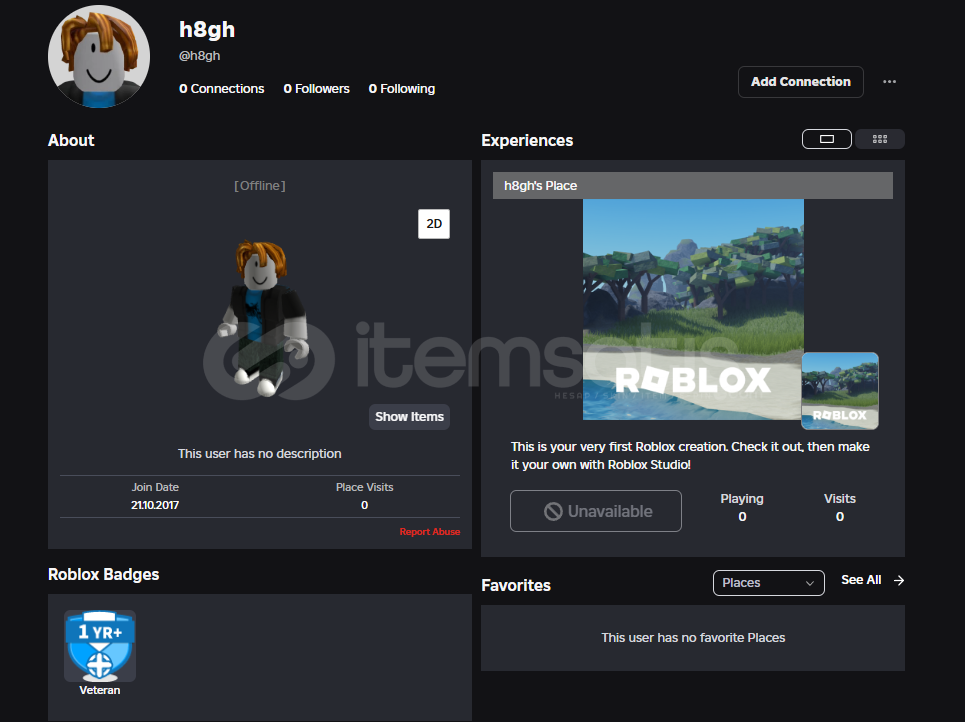Click the h8gh profile avatar picture
This screenshot has height=722, width=965.
coord(99,56)
